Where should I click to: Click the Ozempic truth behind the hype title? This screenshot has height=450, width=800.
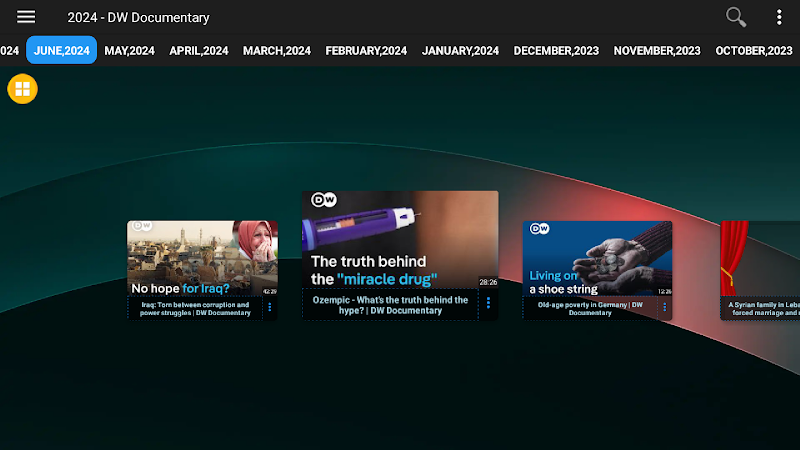click(390, 305)
